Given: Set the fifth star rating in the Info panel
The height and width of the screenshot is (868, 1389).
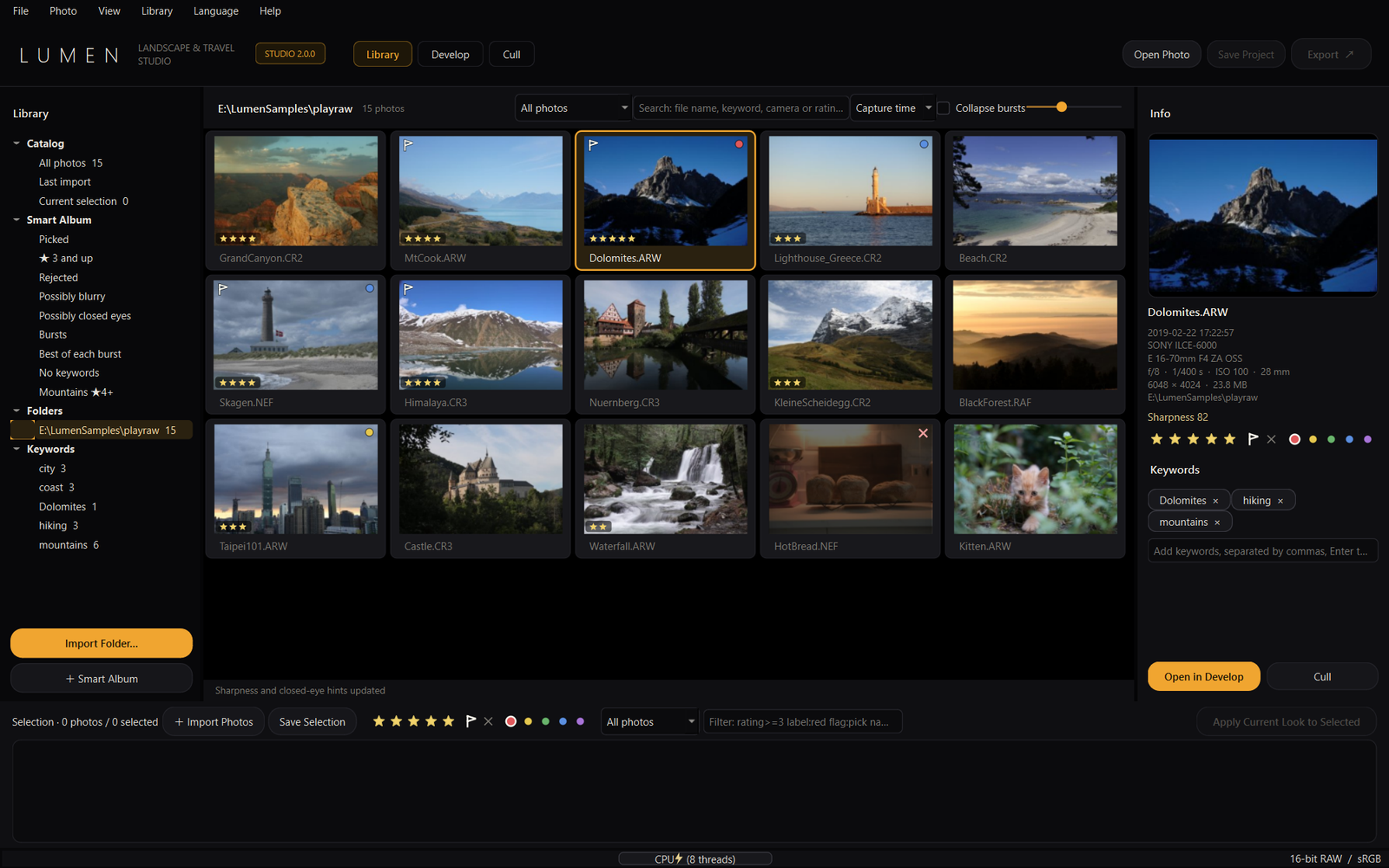Looking at the screenshot, I should [1229, 439].
